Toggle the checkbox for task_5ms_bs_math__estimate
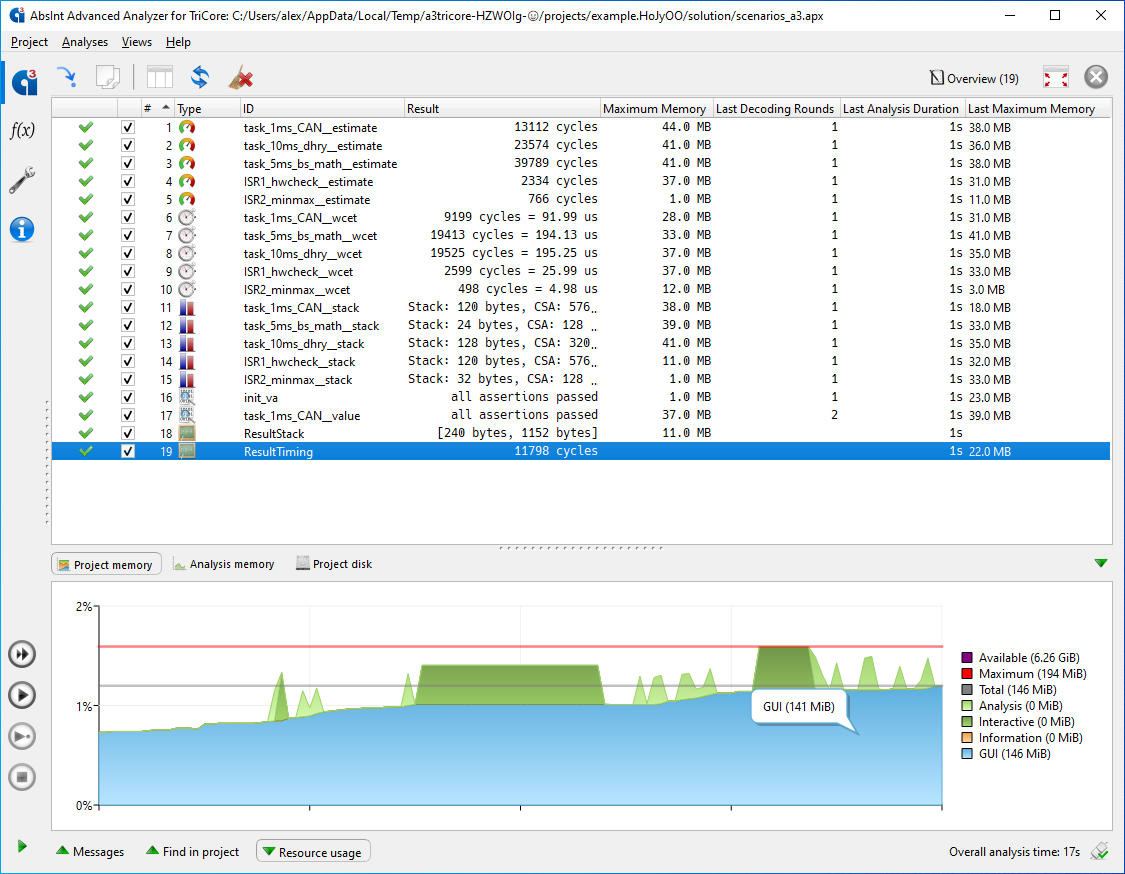Image resolution: width=1125 pixels, height=874 pixels. pyautogui.click(x=128, y=164)
